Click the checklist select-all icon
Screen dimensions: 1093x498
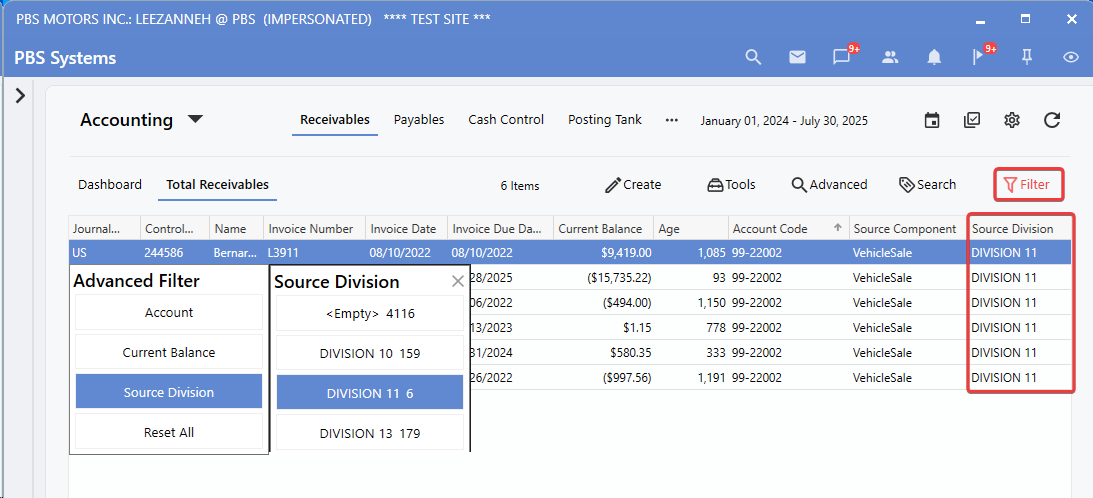pos(972,120)
